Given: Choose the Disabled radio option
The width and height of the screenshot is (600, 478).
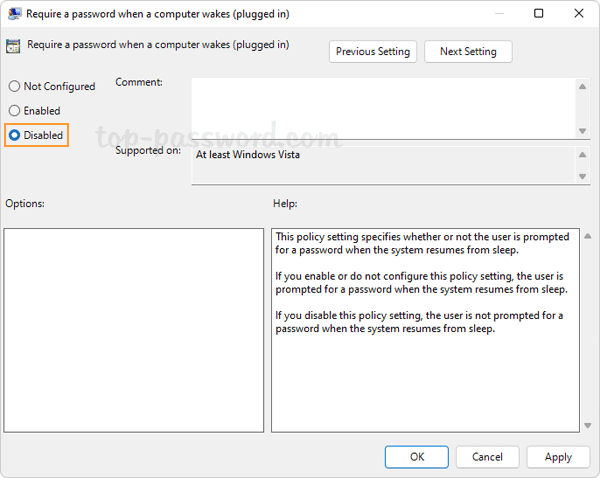Looking at the screenshot, I should tap(14, 135).
